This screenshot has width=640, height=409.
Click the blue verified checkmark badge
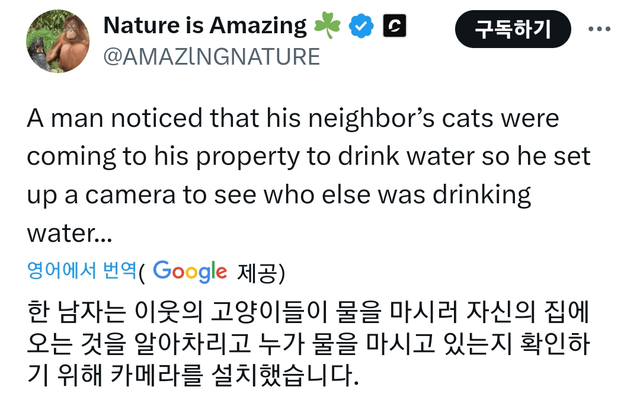tap(360, 27)
